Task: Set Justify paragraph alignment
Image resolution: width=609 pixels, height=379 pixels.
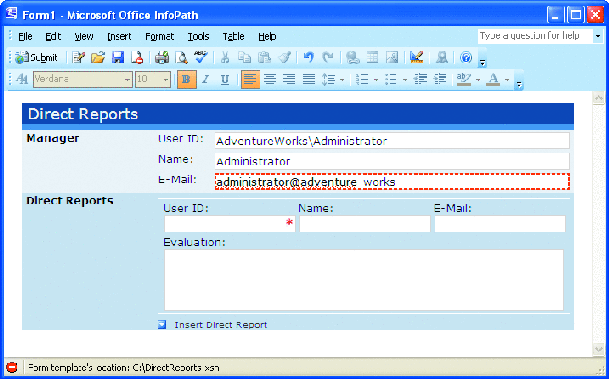Action: (309, 79)
